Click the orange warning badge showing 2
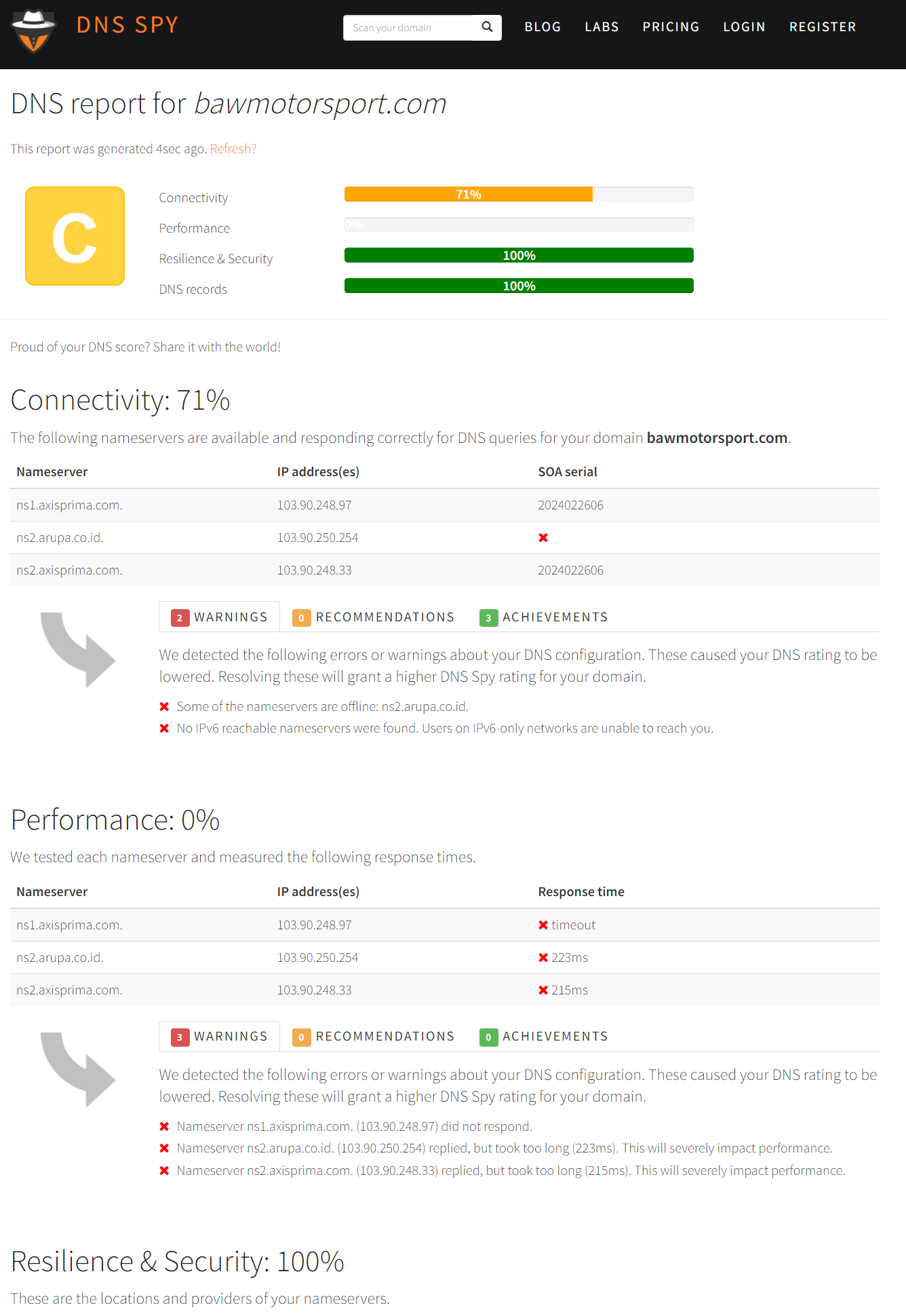 [179, 617]
